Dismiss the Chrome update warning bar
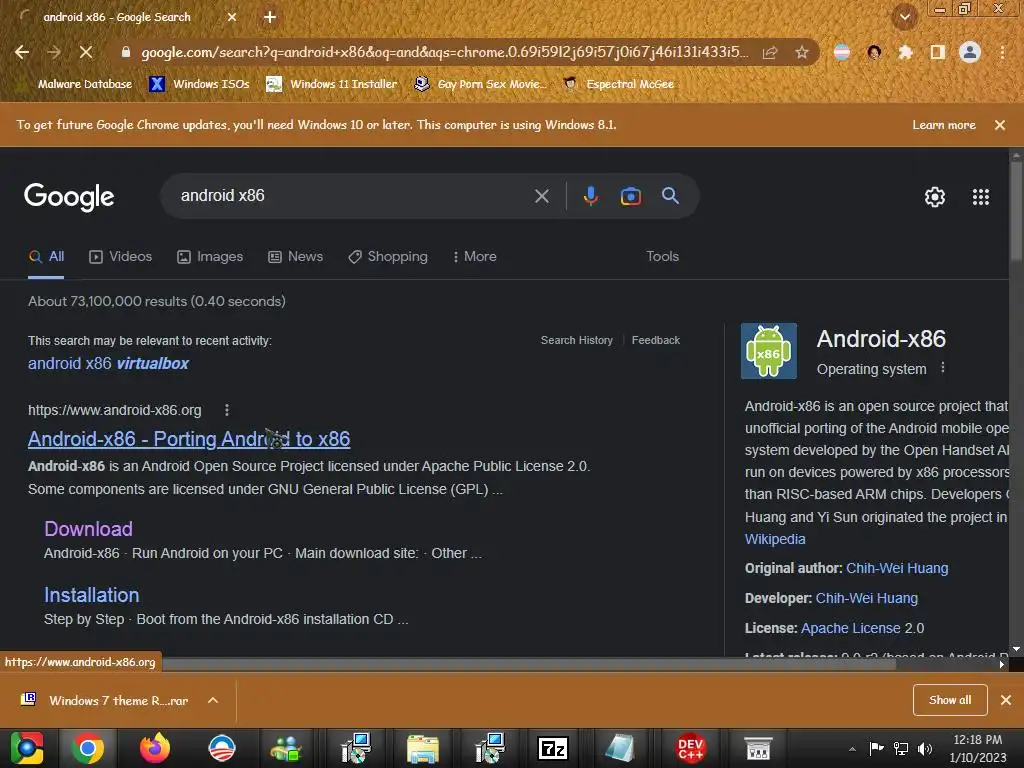 point(1000,125)
